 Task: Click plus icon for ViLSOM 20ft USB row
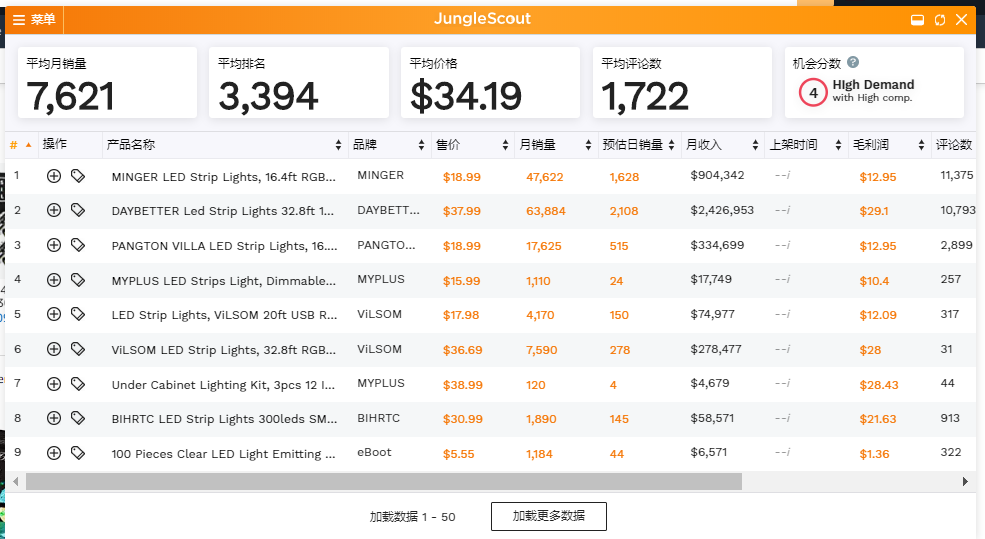point(54,313)
